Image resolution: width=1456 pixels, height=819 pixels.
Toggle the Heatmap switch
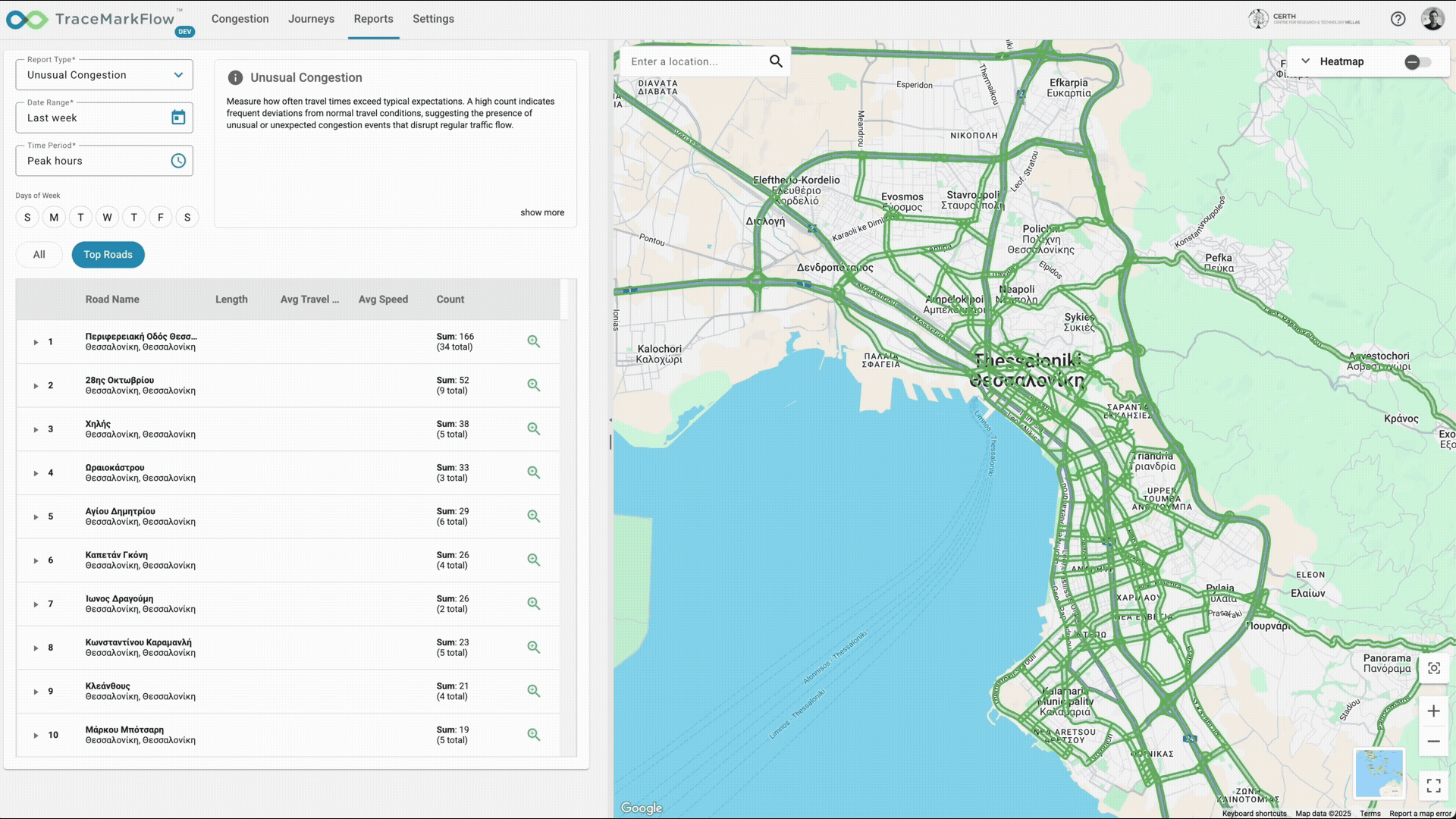[x=1417, y=62]
